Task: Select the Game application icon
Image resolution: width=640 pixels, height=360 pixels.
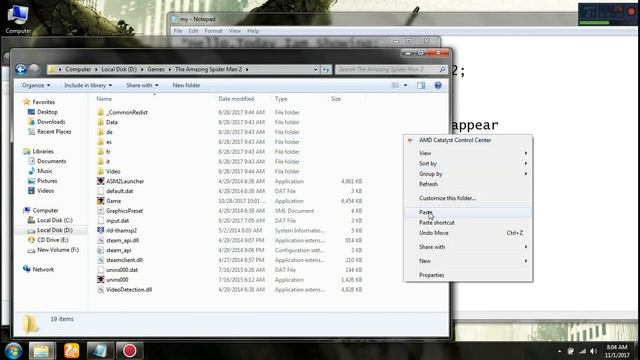Action: click(101, 201)
